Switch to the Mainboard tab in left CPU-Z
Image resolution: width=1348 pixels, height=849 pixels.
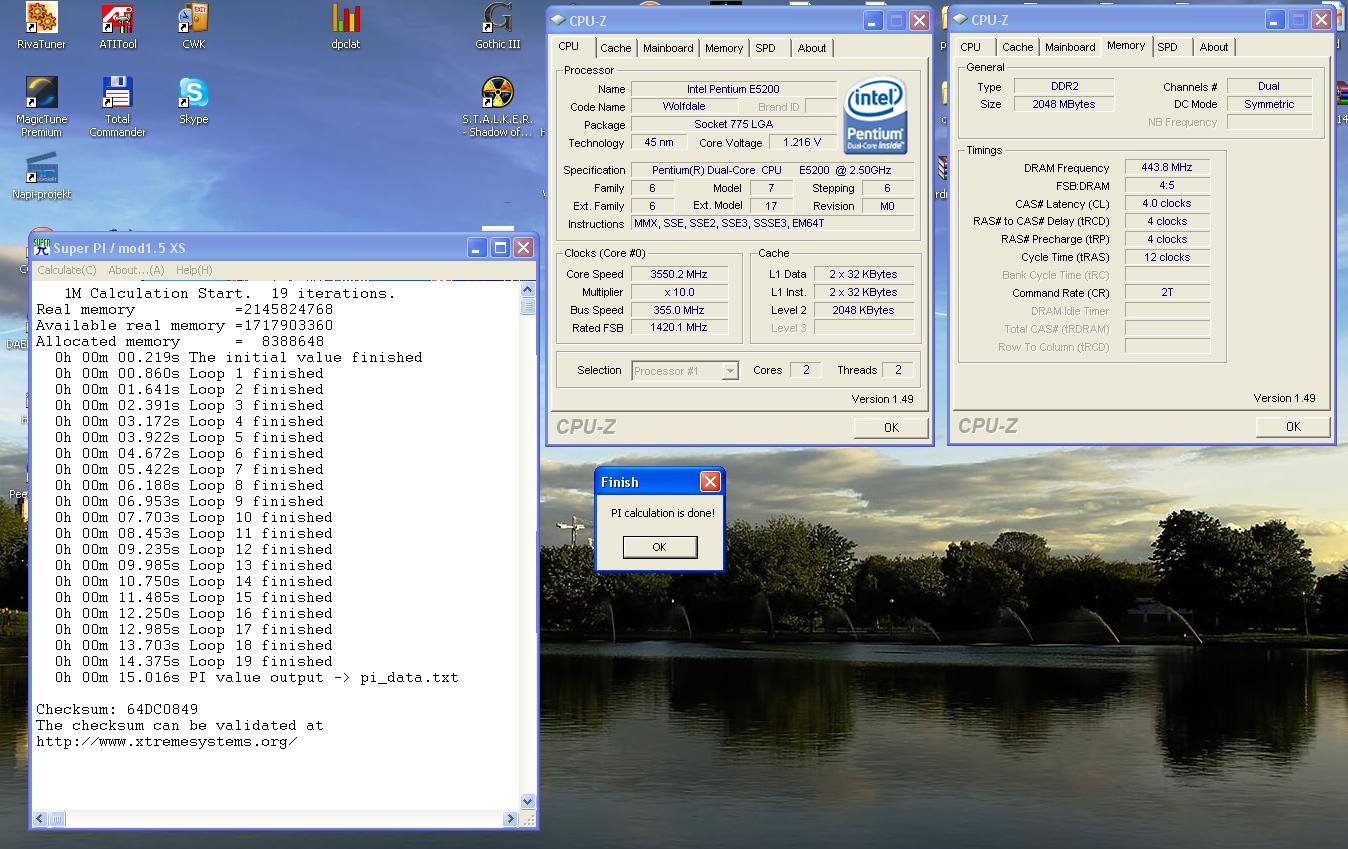pyautogui.click(x=668, y=48)
